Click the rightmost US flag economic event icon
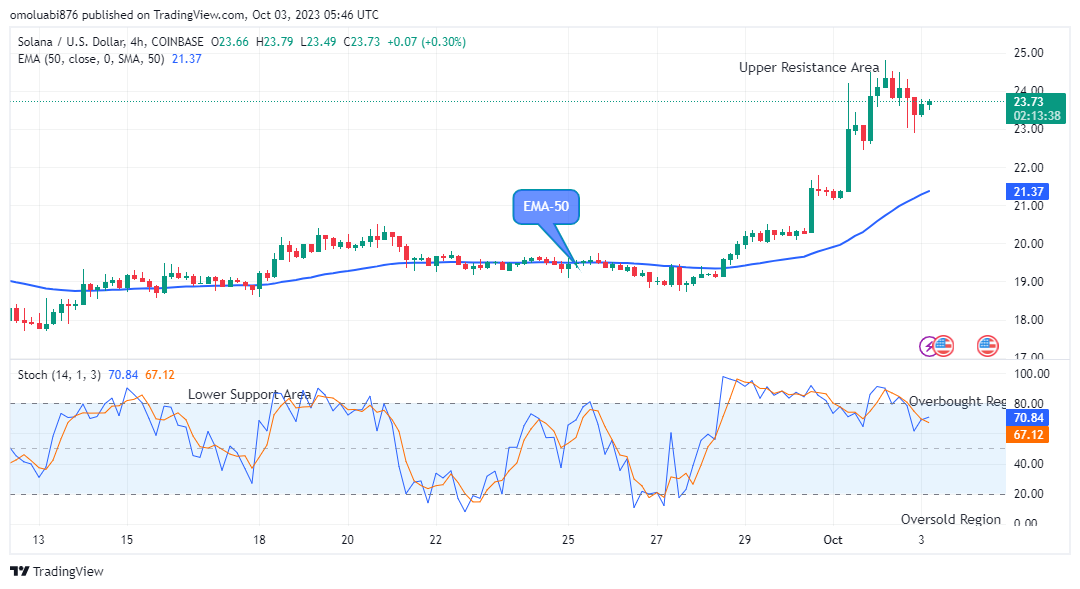This screenshot has width=1080, height=589. (988, 346)
